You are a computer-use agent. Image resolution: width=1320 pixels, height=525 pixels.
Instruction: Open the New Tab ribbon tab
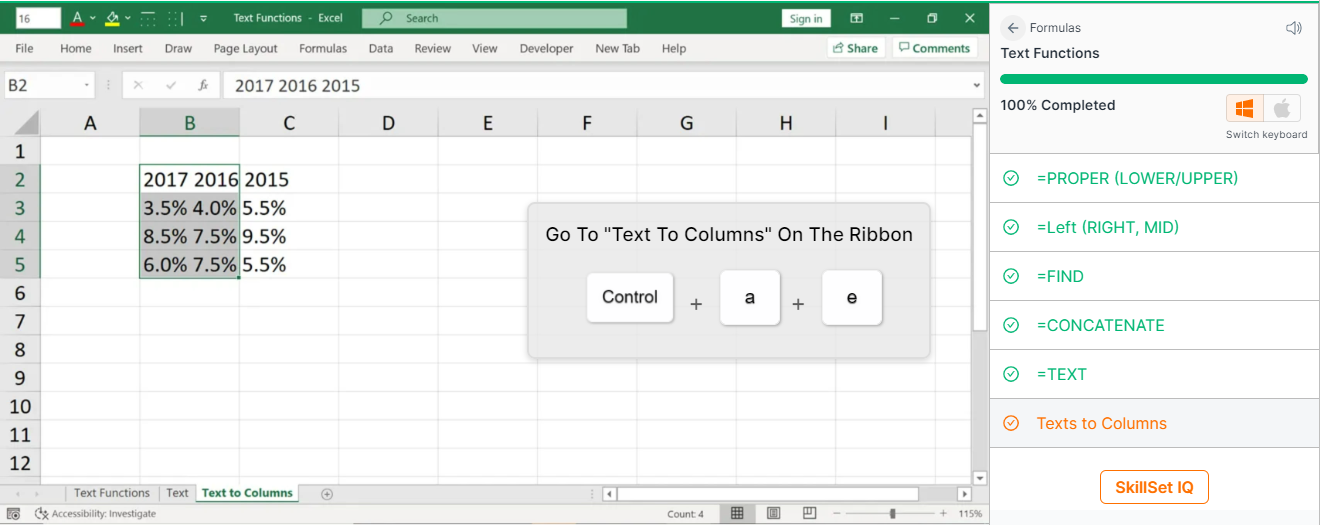tap(617, 48)
